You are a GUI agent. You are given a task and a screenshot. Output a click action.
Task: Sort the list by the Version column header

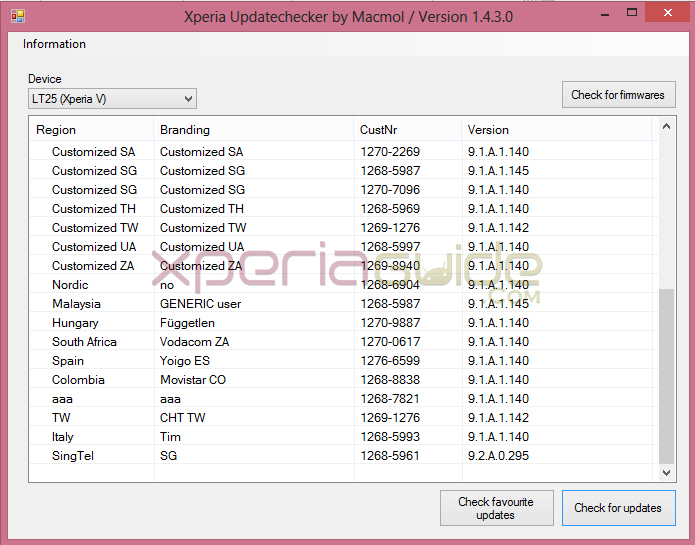tap(556, 130)
